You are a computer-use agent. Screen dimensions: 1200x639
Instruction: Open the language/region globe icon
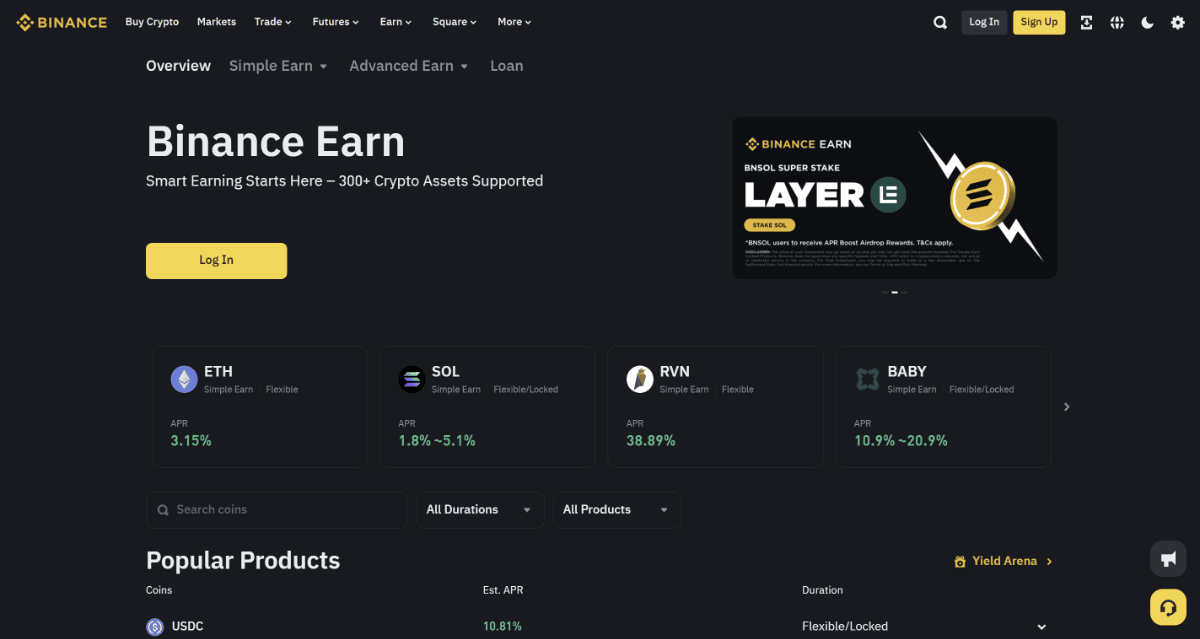coord(1117,21)
